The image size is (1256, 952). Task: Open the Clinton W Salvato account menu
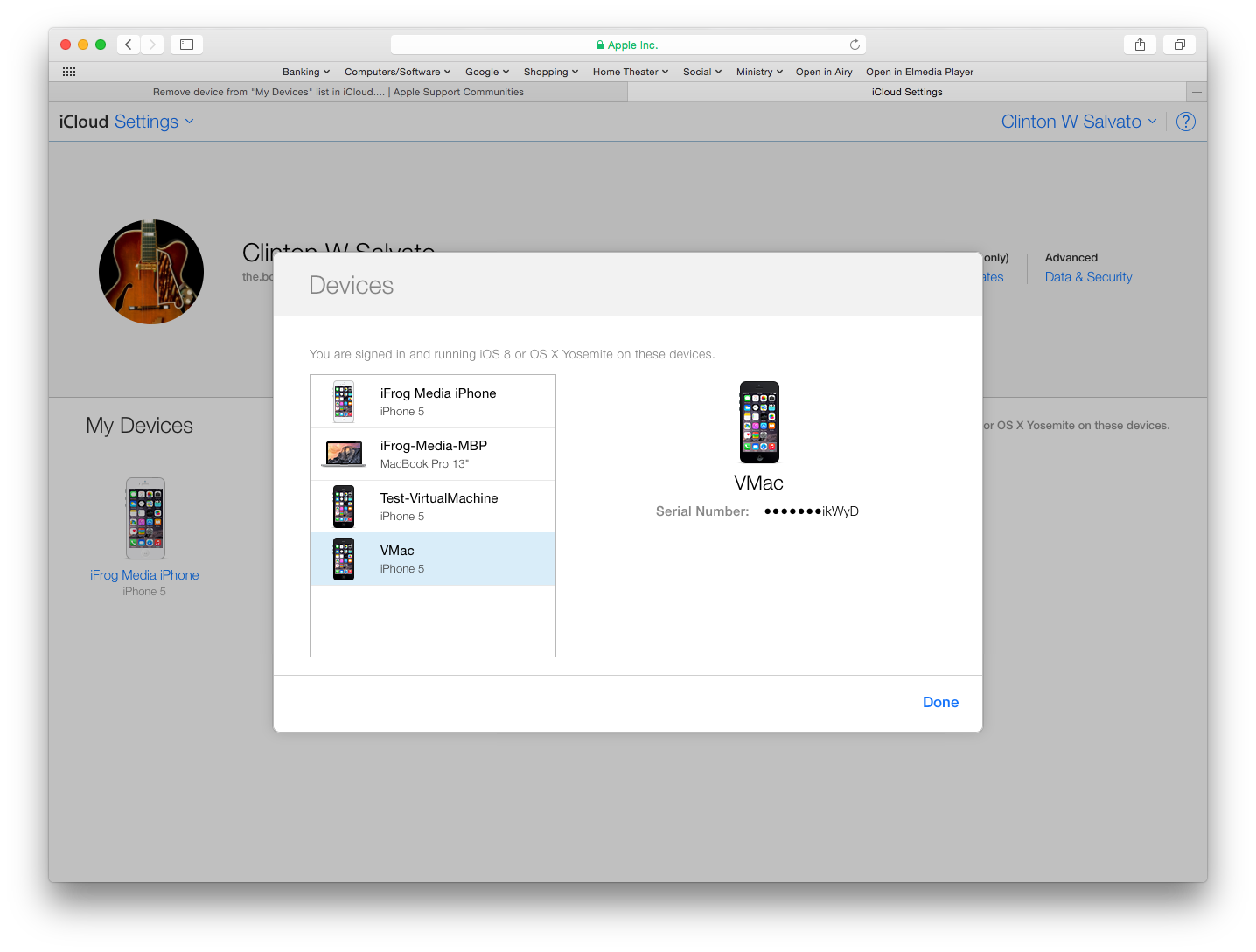(1079, 122)
